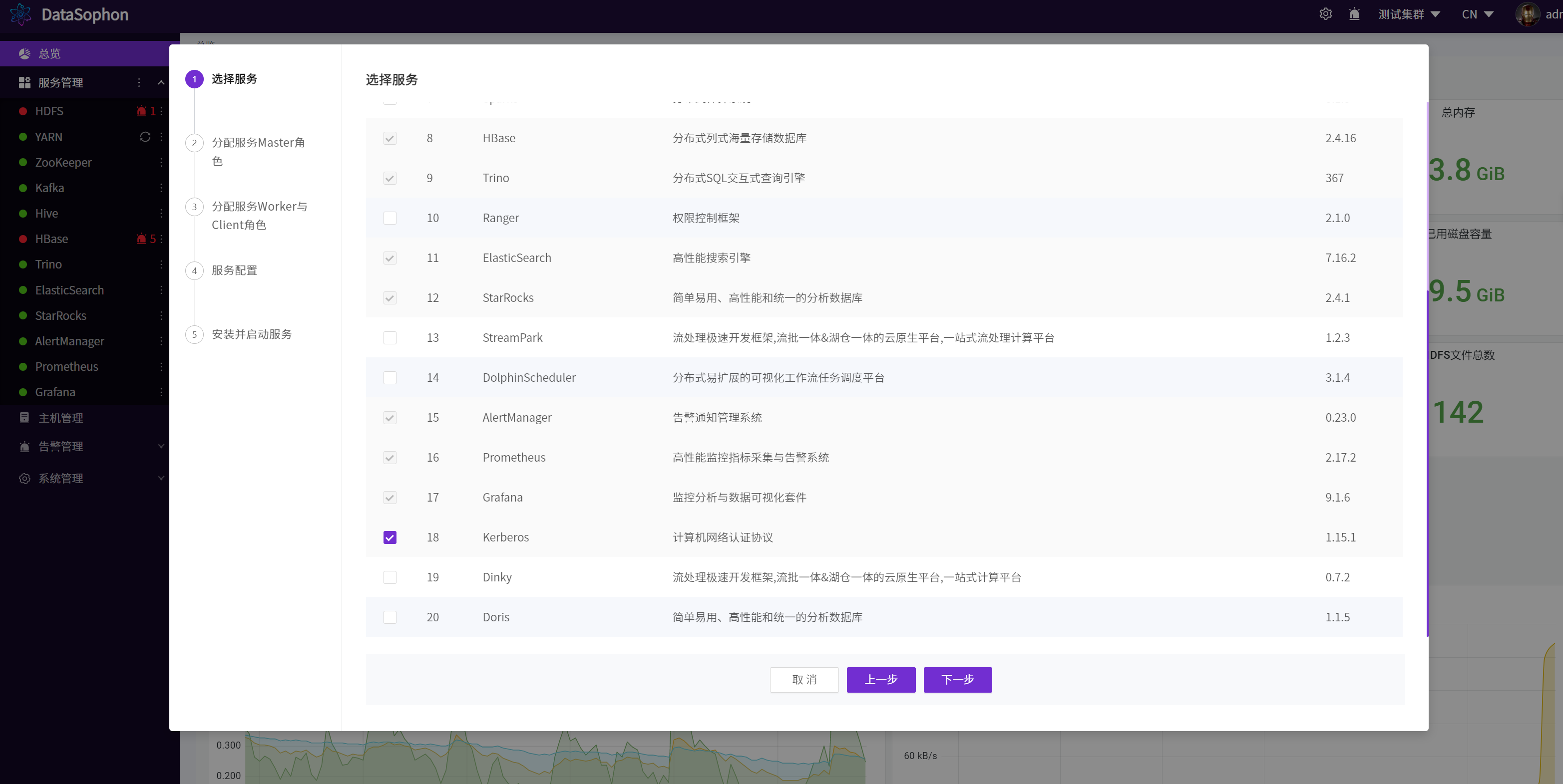Open the Grafana row more-options dots

click(161, 392)
